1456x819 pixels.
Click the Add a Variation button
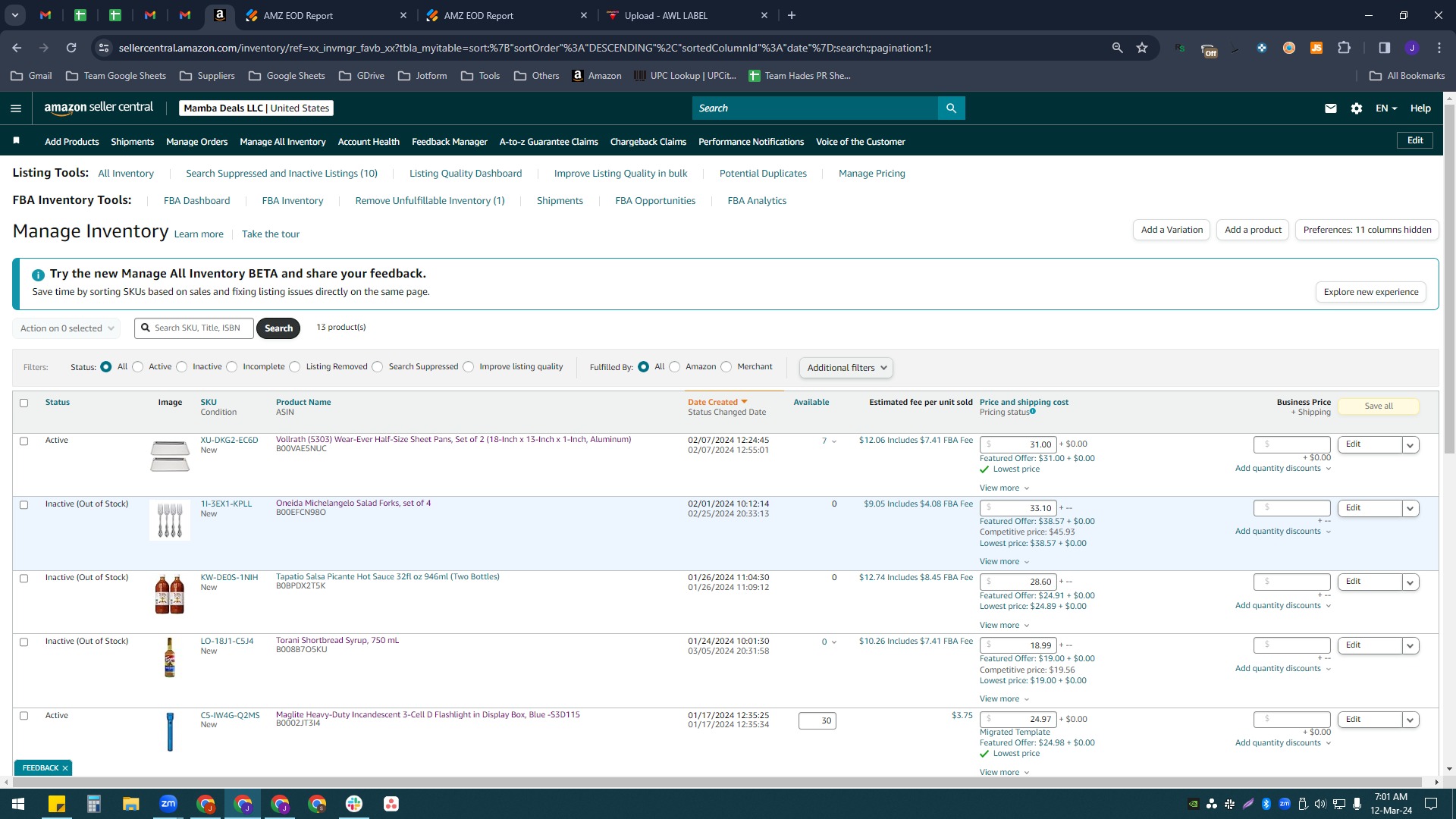tap(1172, 230)
